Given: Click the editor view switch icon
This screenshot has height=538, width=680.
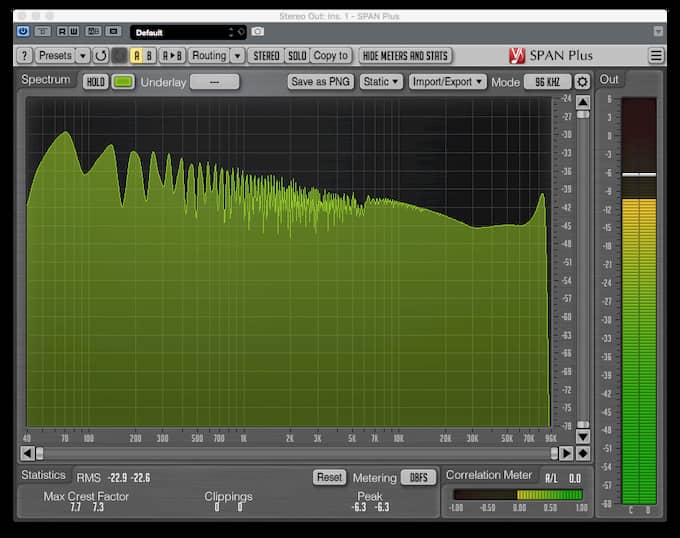Looking at the screenshot, I should 93,31.
